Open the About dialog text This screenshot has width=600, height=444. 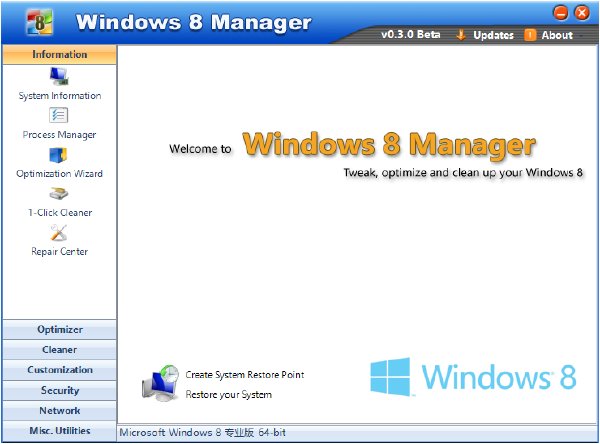[x=557, y=35]
